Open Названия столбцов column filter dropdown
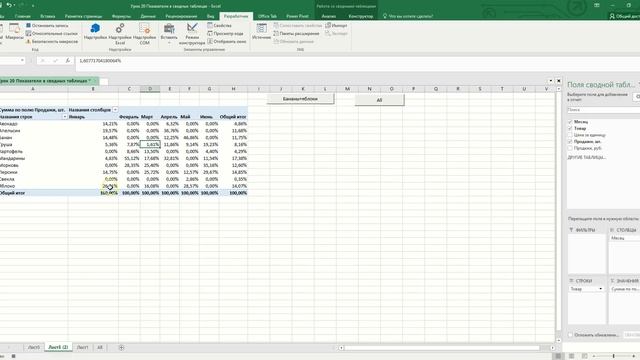Screen dimensions: 640x360 (115, 110)
